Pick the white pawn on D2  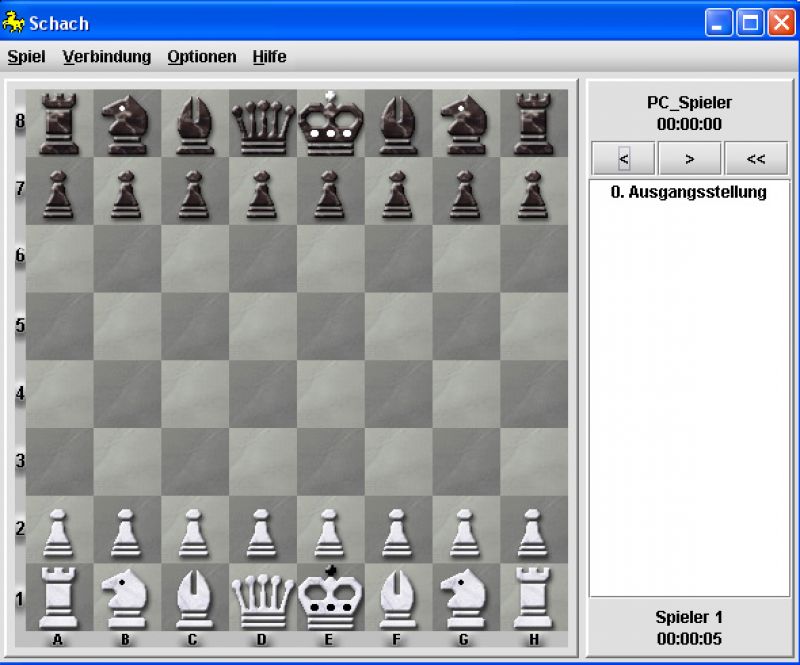point(262,533)
